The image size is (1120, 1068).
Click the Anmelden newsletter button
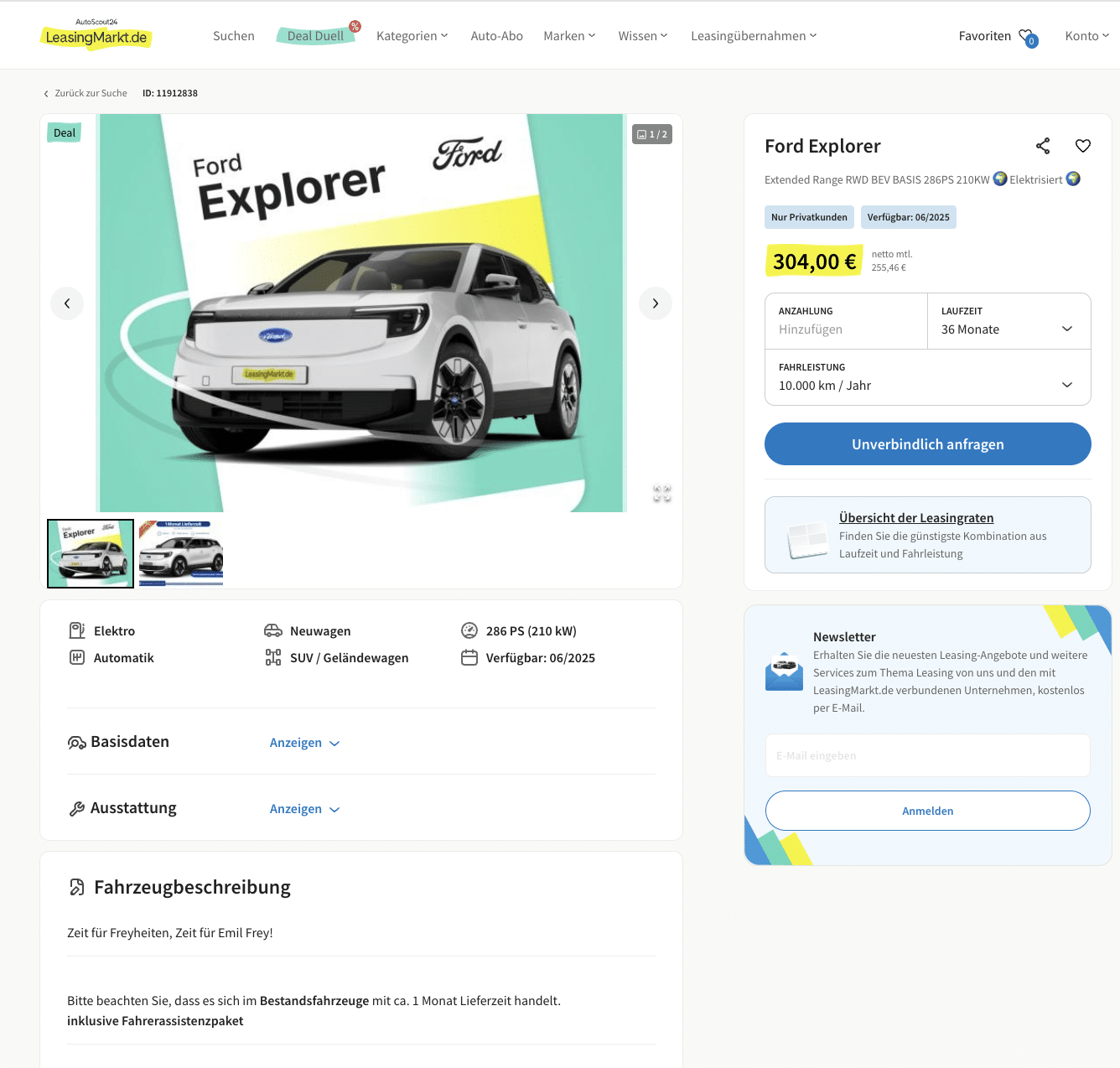click(x=927, y=811)
